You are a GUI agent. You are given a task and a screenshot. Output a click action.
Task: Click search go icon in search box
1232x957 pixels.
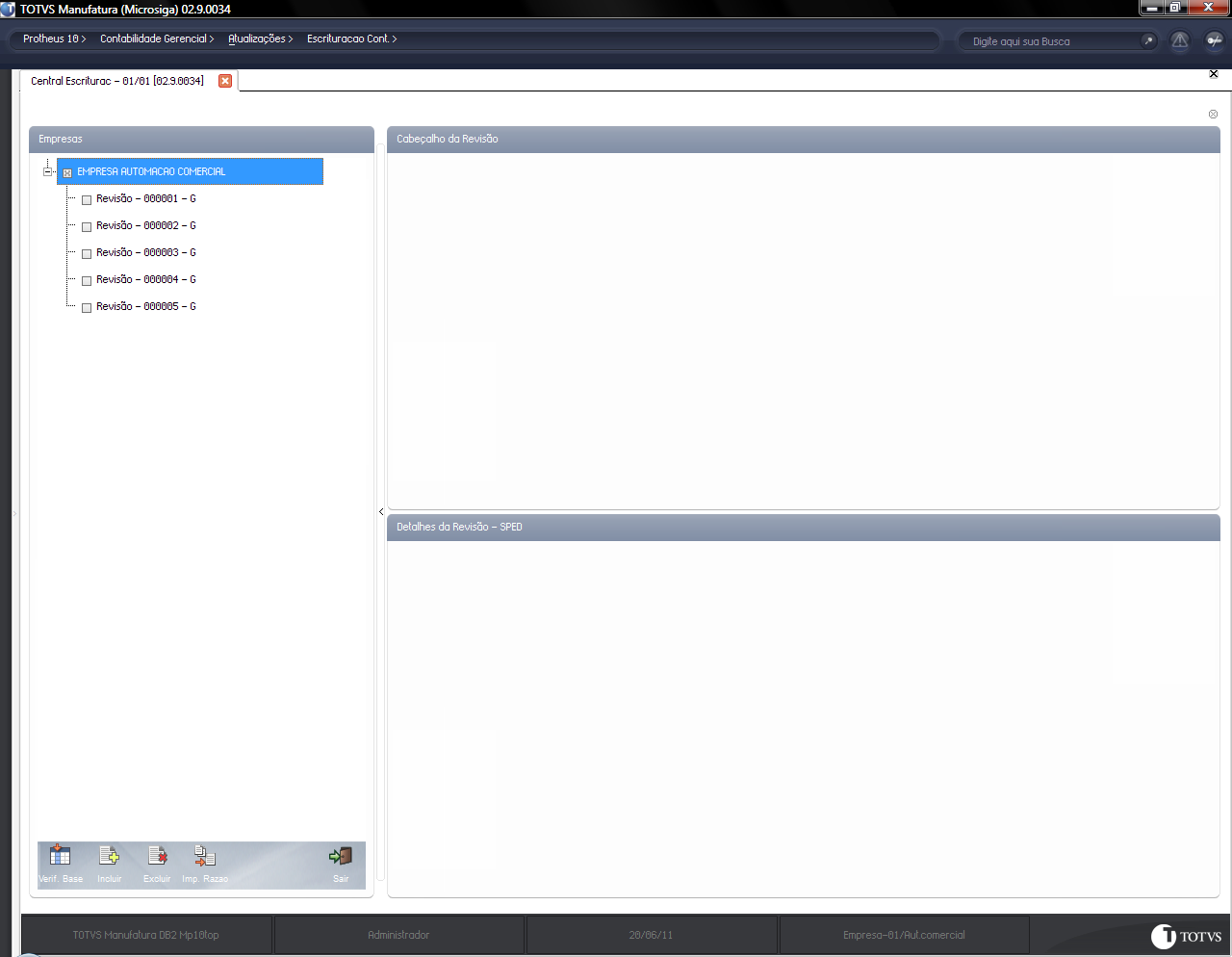(x=1147, y=40)
